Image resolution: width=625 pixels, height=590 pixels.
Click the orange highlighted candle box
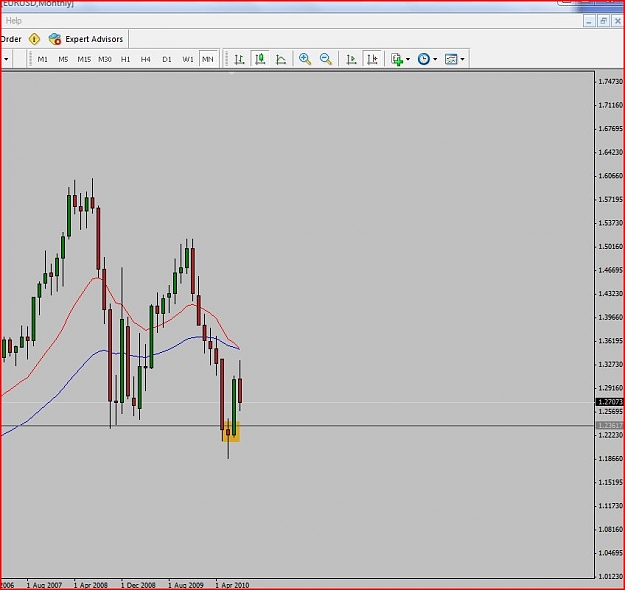231,433
